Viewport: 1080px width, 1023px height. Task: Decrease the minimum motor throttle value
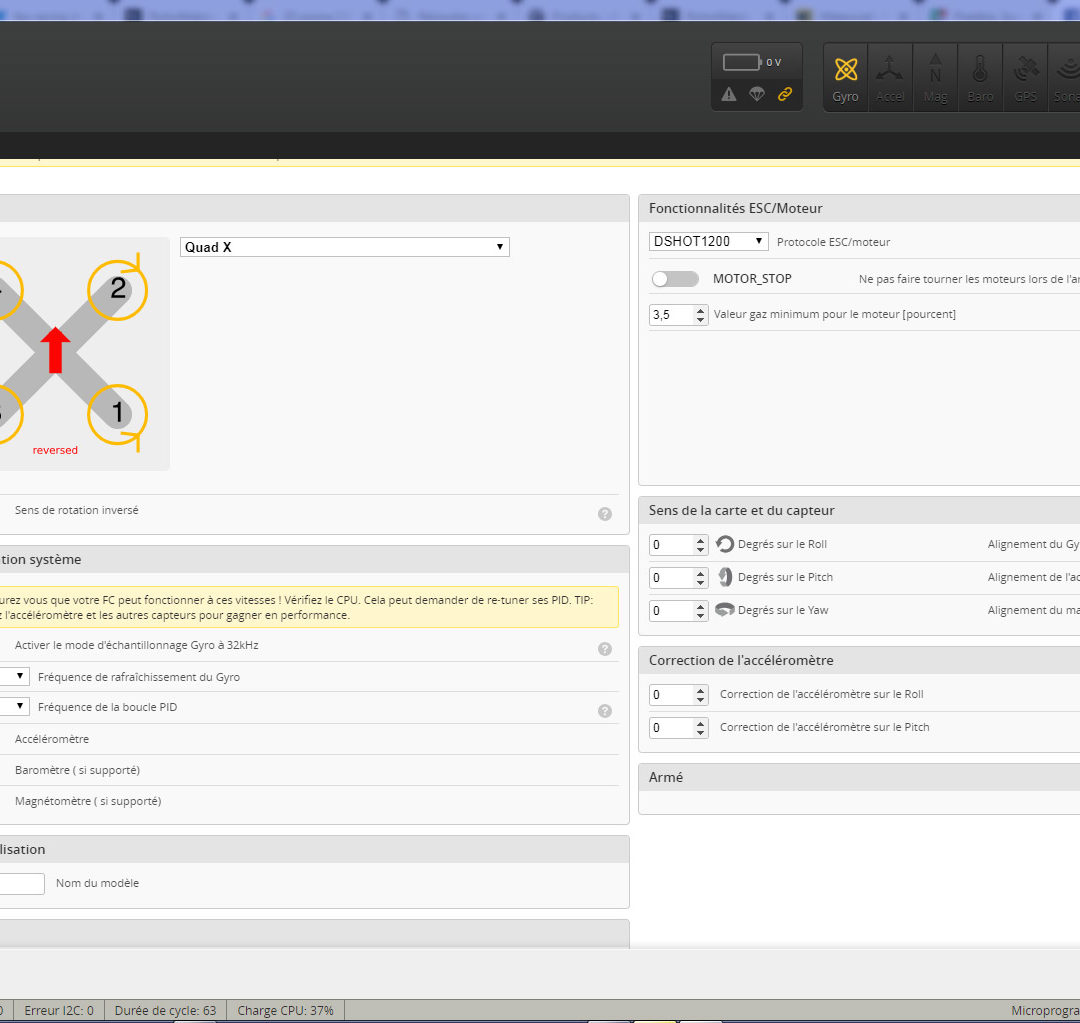coord(700,320)
